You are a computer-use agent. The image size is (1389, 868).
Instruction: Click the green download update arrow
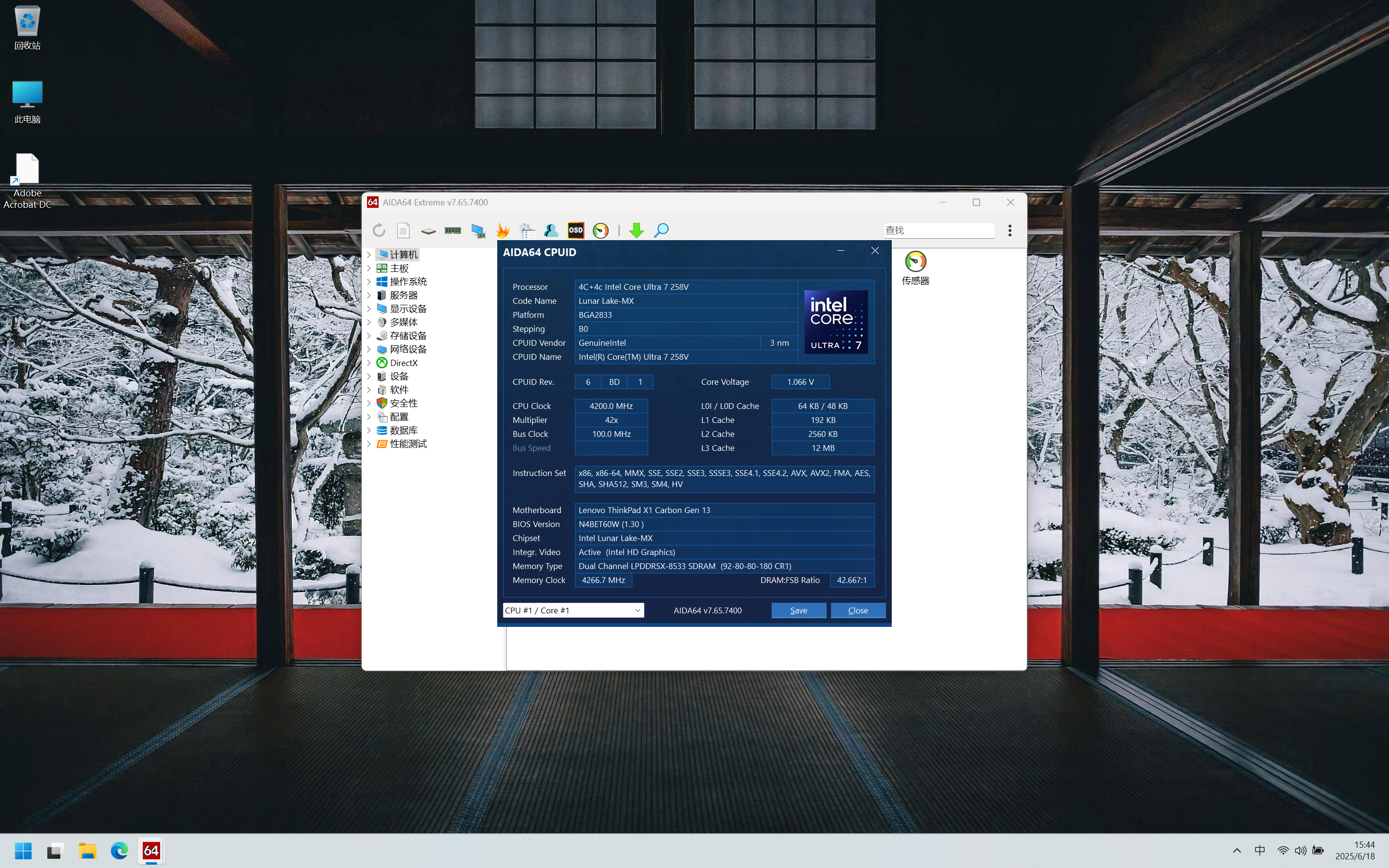pyautogui.click(x=636, y=230)
